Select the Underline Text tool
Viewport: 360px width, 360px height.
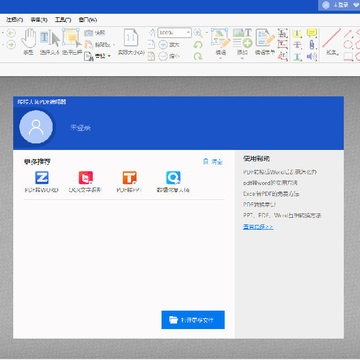coord(297,56)
